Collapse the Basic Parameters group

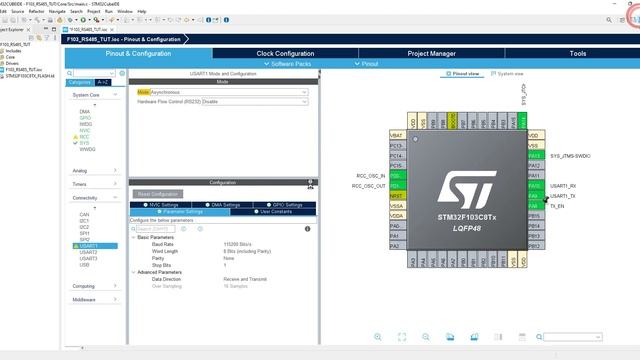click(x=133, y=237)
